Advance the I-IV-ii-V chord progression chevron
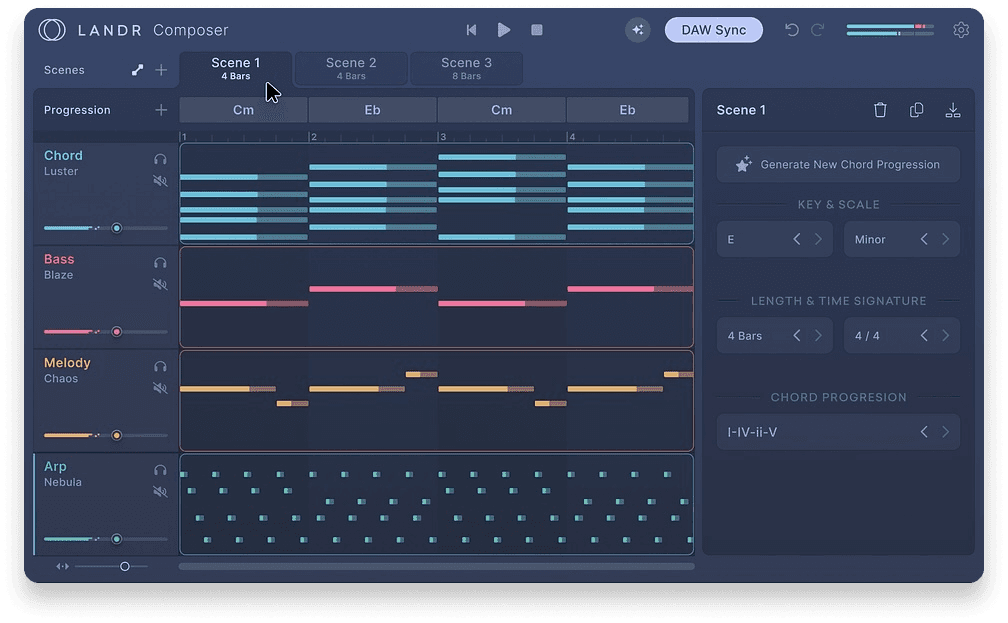This screenshot has width=1008, height=623. pos(946,431)
